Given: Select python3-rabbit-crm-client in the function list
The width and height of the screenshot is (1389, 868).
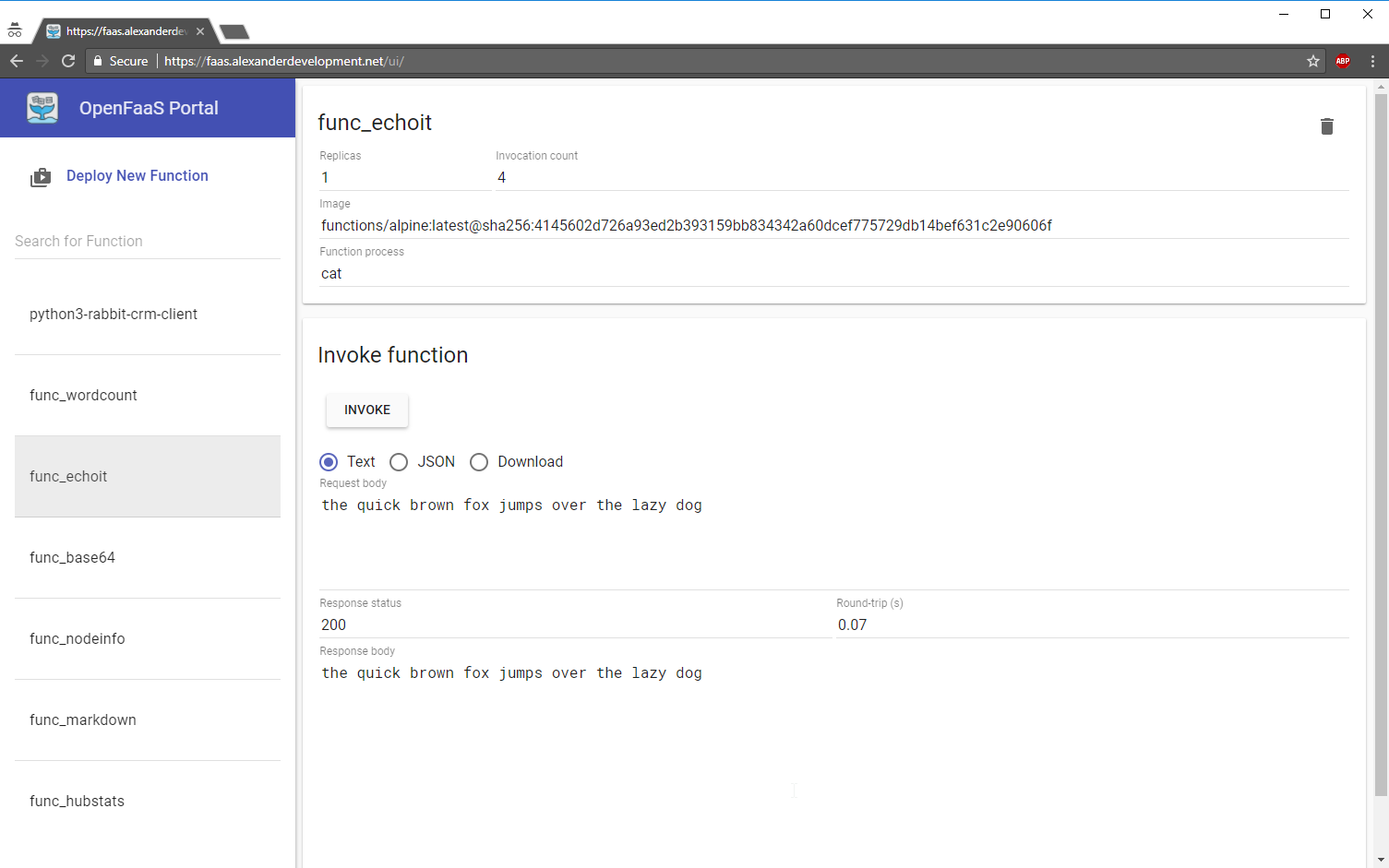Looking at the screenshot, I should click(148, 315).
